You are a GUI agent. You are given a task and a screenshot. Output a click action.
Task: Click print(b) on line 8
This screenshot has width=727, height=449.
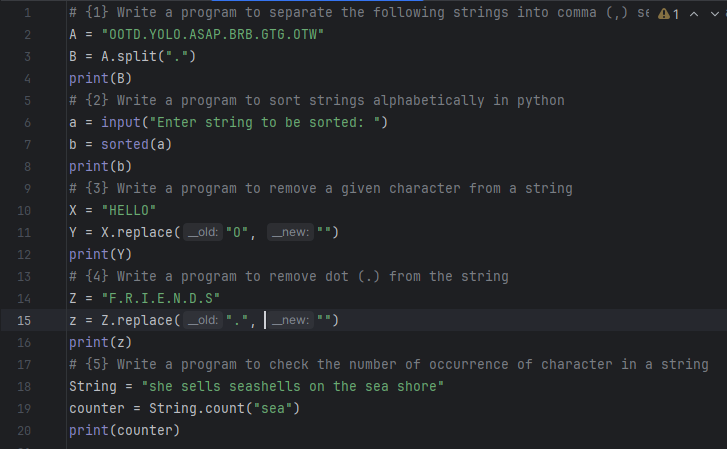(x=101, y=167)
